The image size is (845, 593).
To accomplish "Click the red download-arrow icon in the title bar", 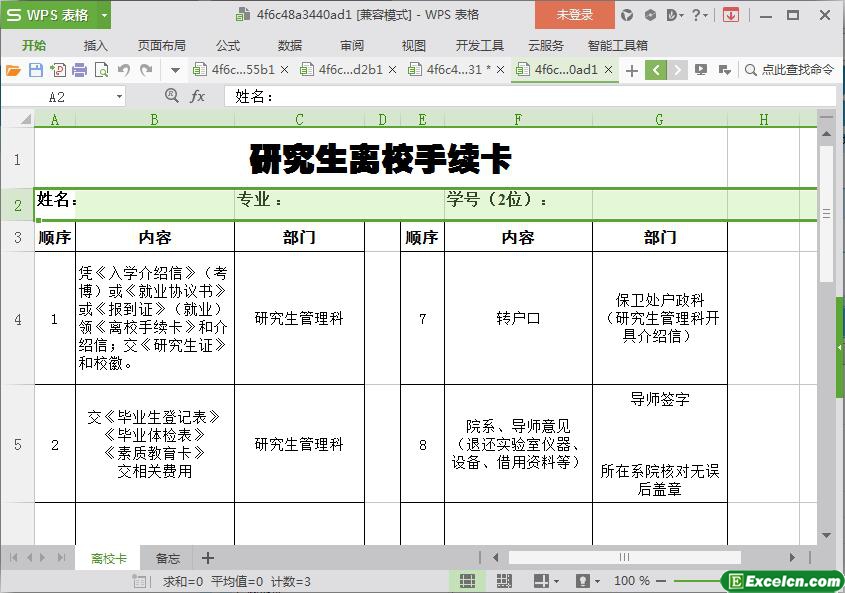I will (731, 15).
